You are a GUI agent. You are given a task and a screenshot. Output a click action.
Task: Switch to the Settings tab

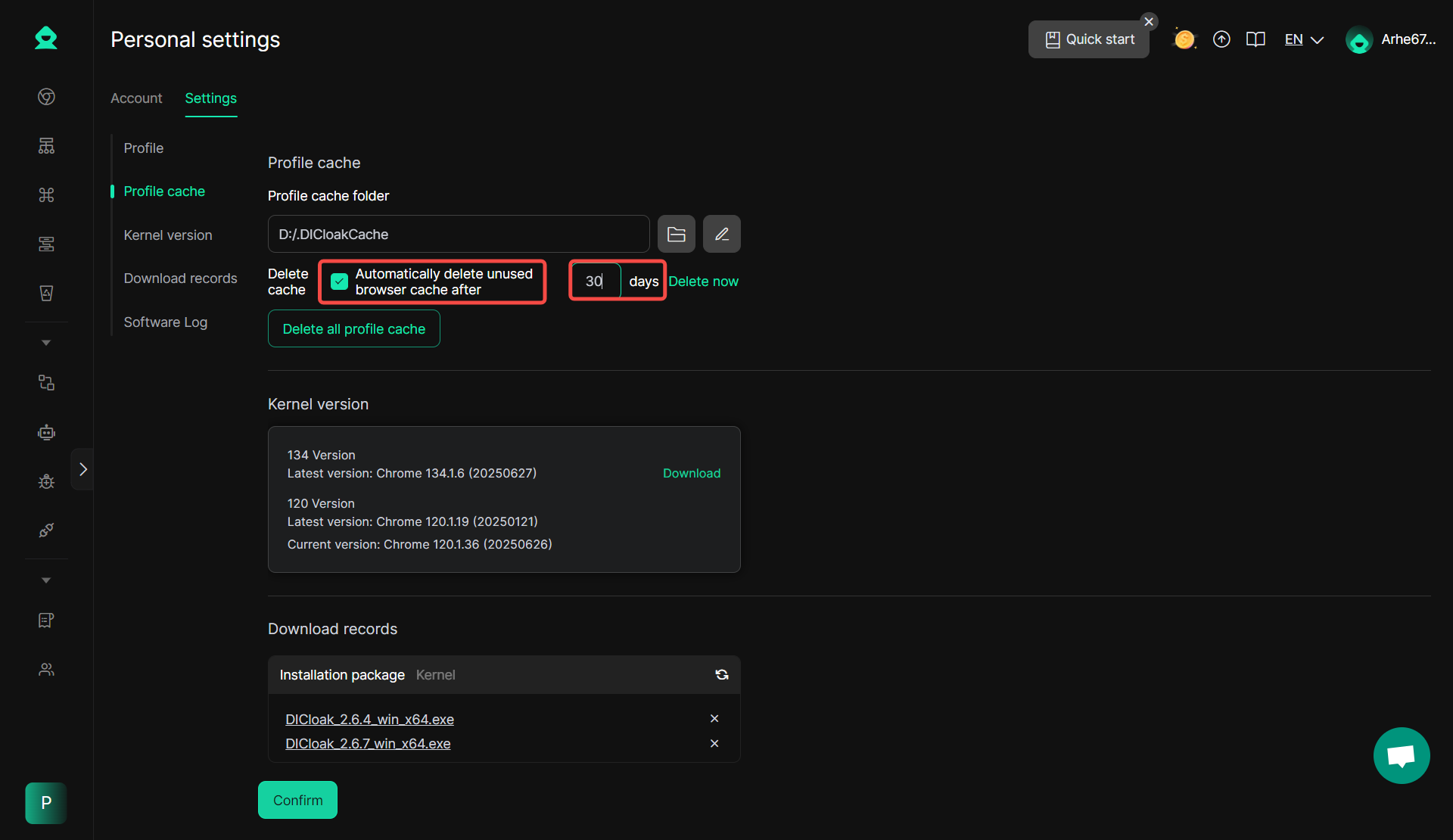click(x=210, y=98)
